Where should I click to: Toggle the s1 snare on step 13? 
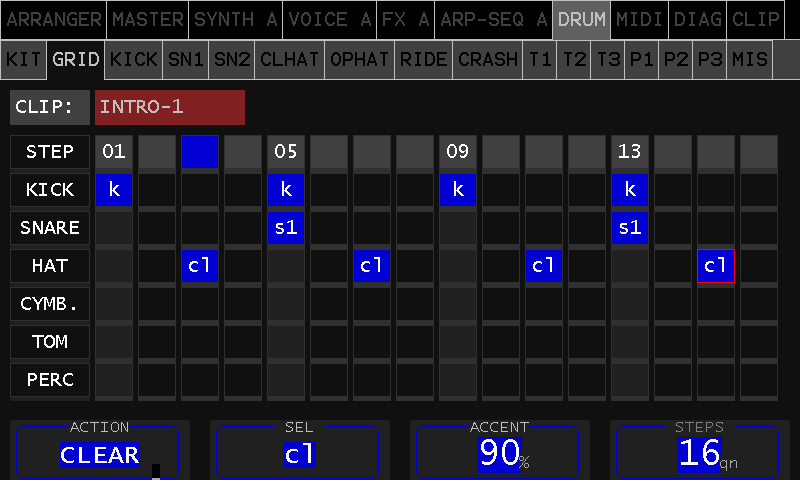coord(630,228)
